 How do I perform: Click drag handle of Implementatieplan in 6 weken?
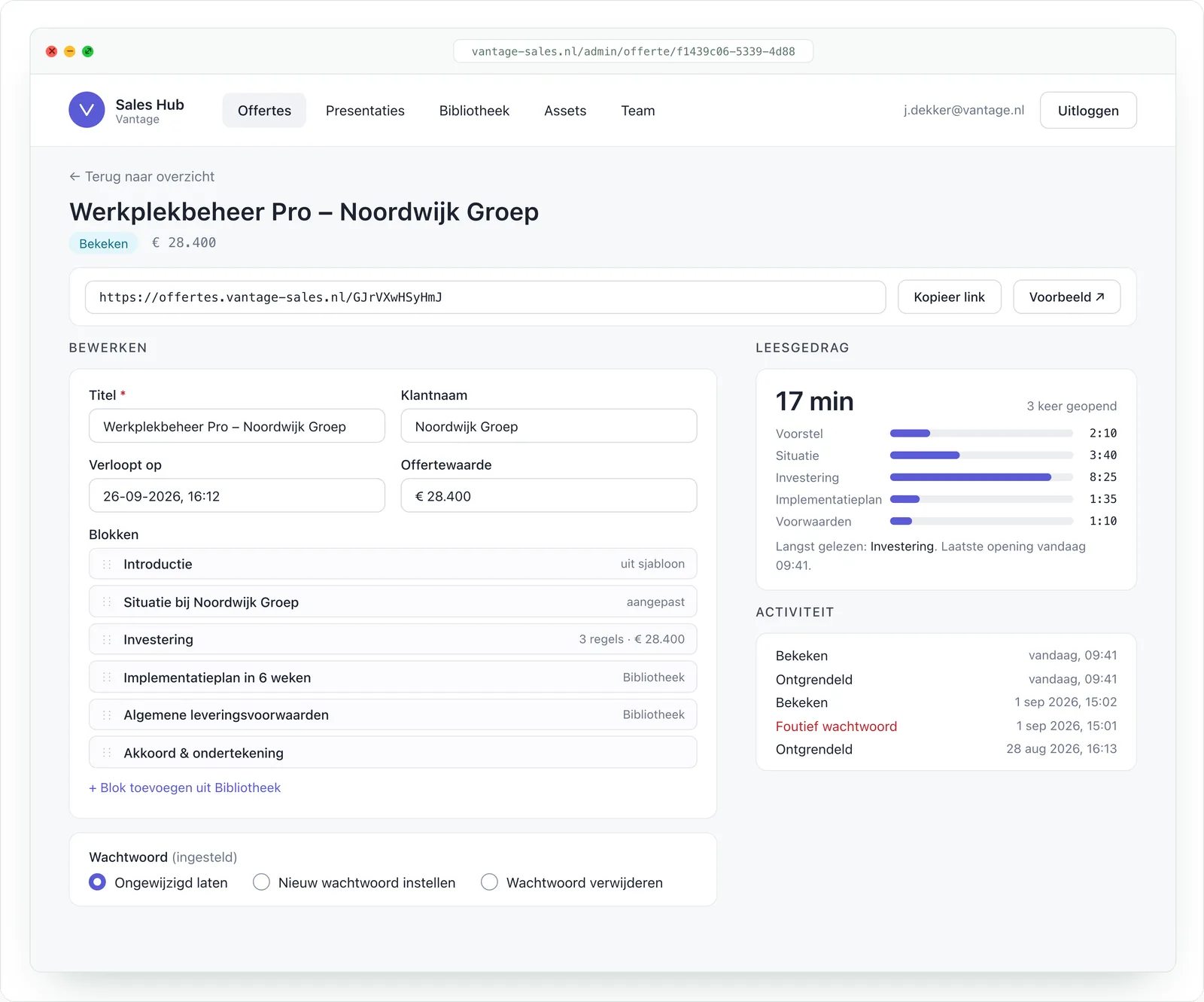[107, 678]
